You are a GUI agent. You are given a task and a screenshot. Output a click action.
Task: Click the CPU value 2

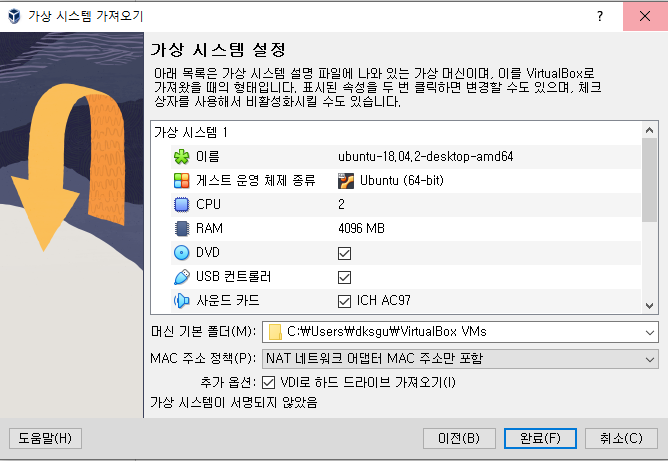point(341,205)
